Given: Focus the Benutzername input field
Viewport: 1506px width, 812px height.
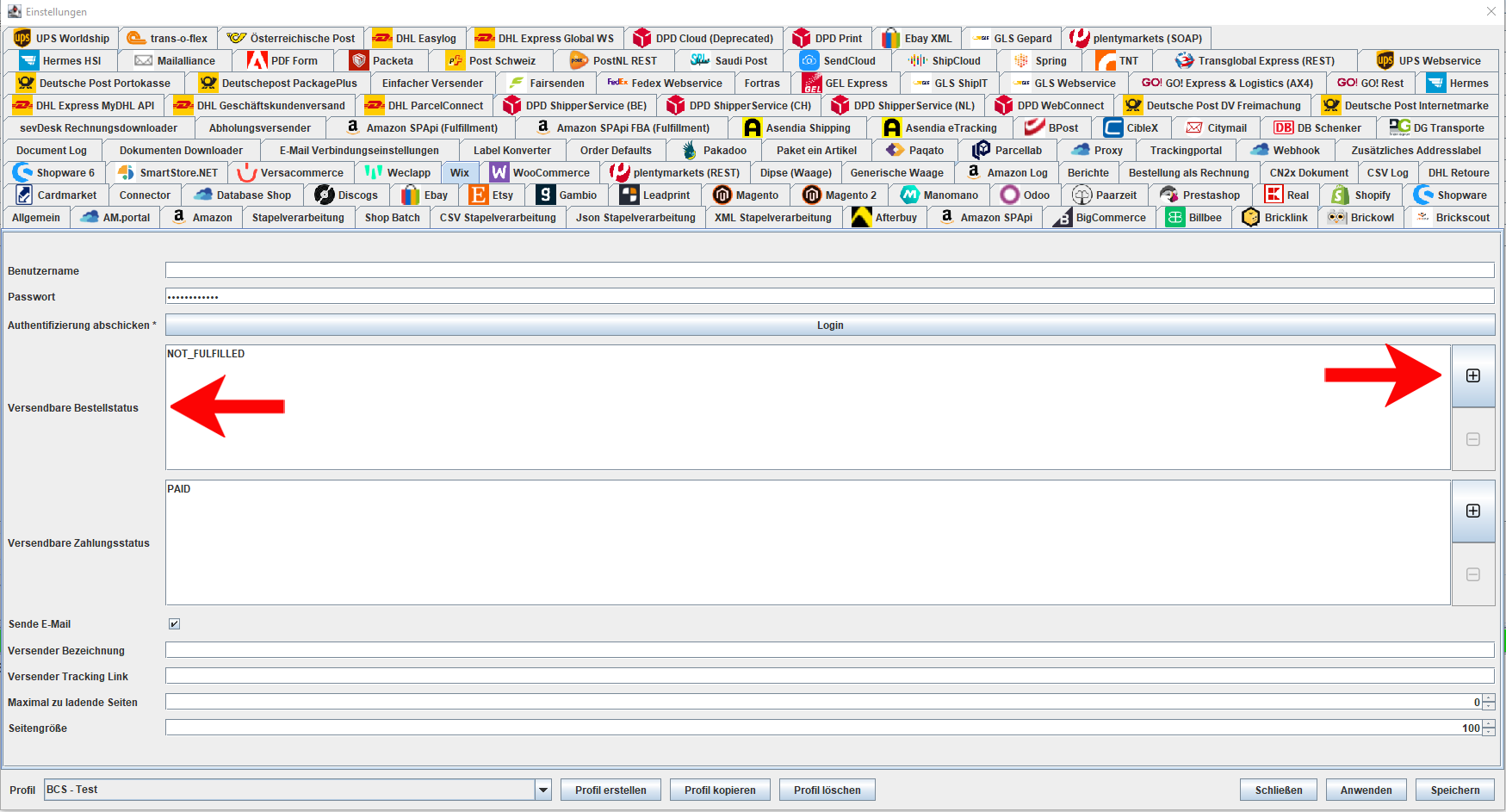Looking at the screenshot, I should pos(830,270).
